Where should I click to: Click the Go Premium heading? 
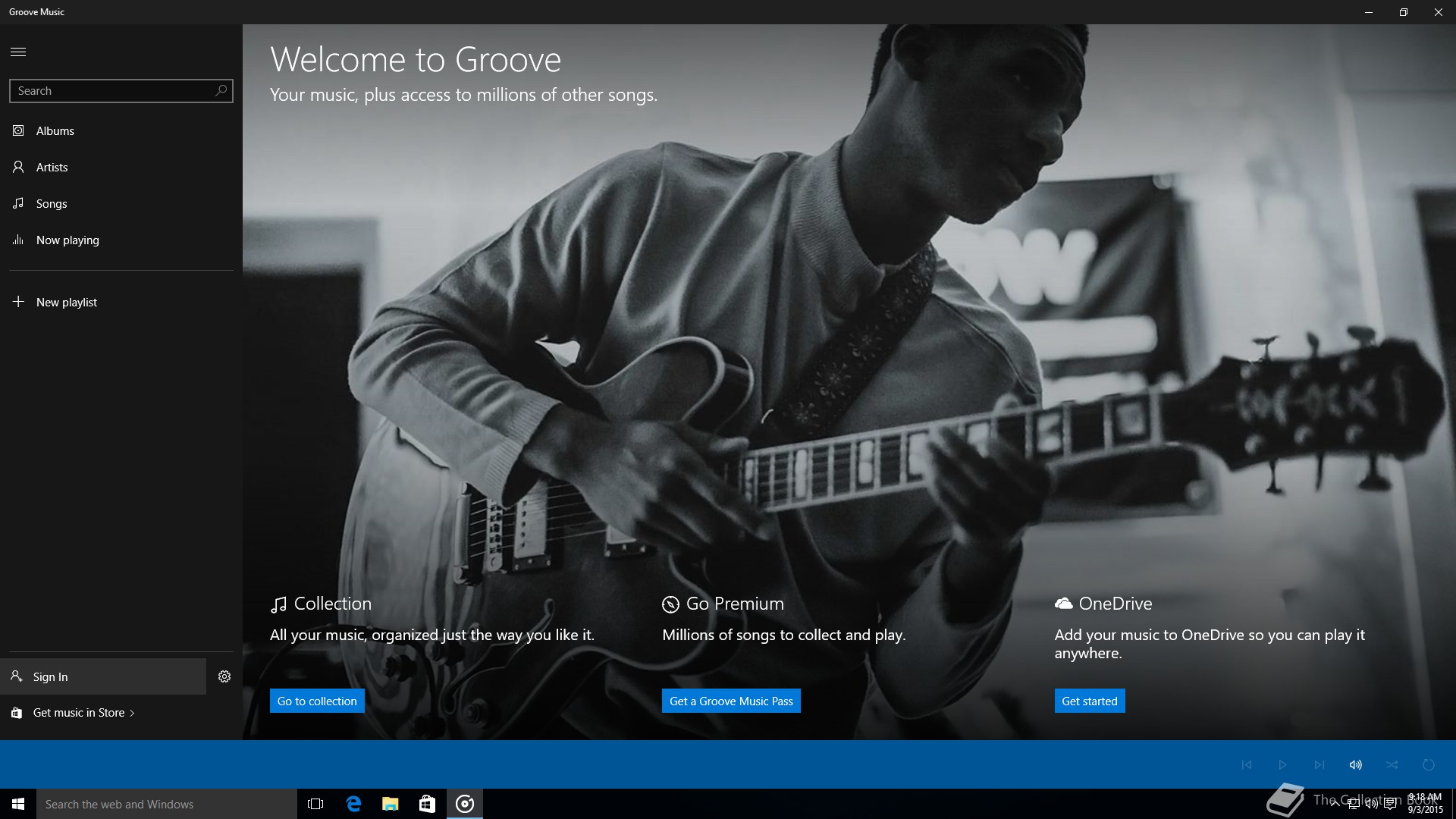735,604
